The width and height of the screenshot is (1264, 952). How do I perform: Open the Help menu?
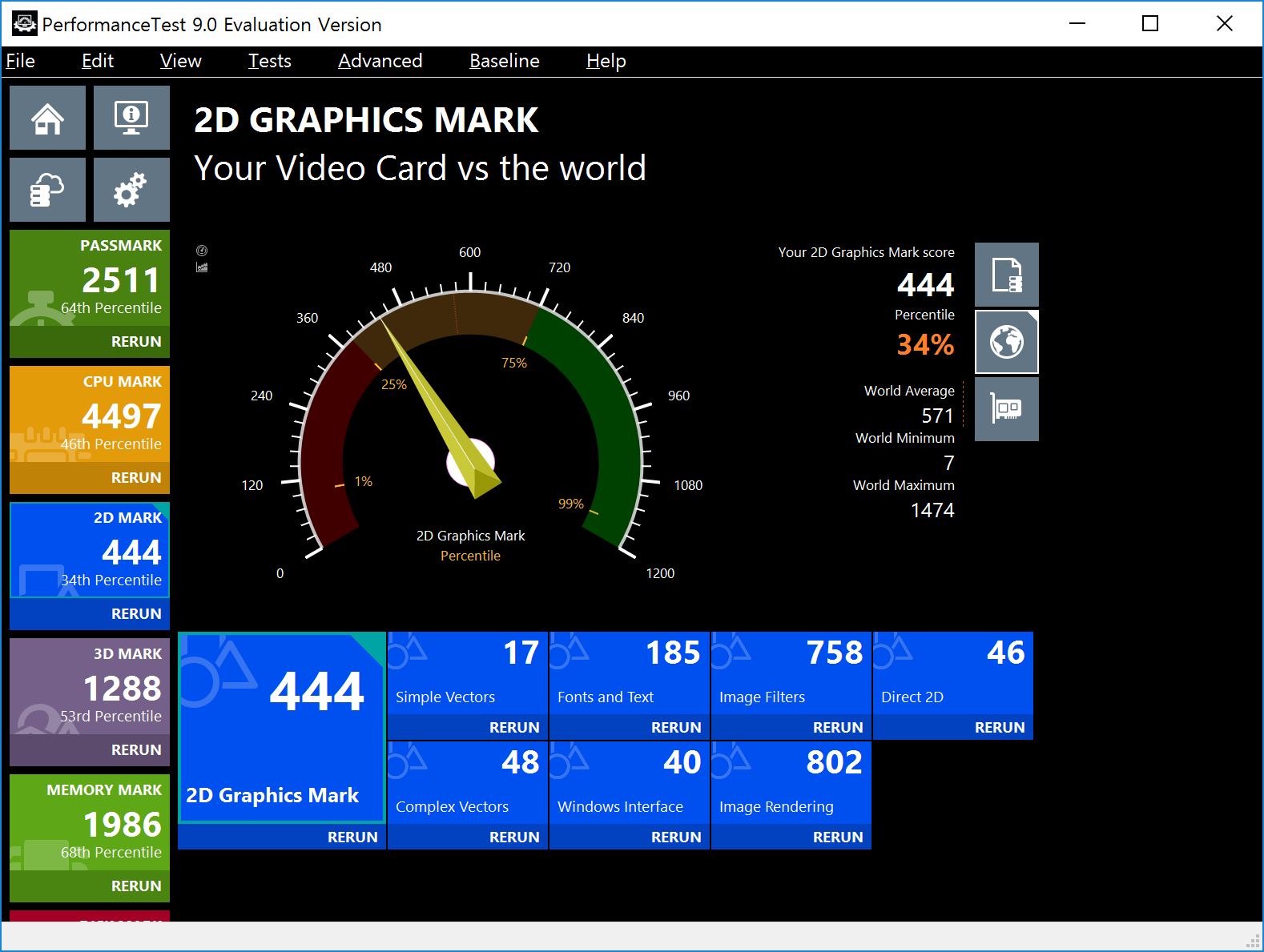click(606, 61)
